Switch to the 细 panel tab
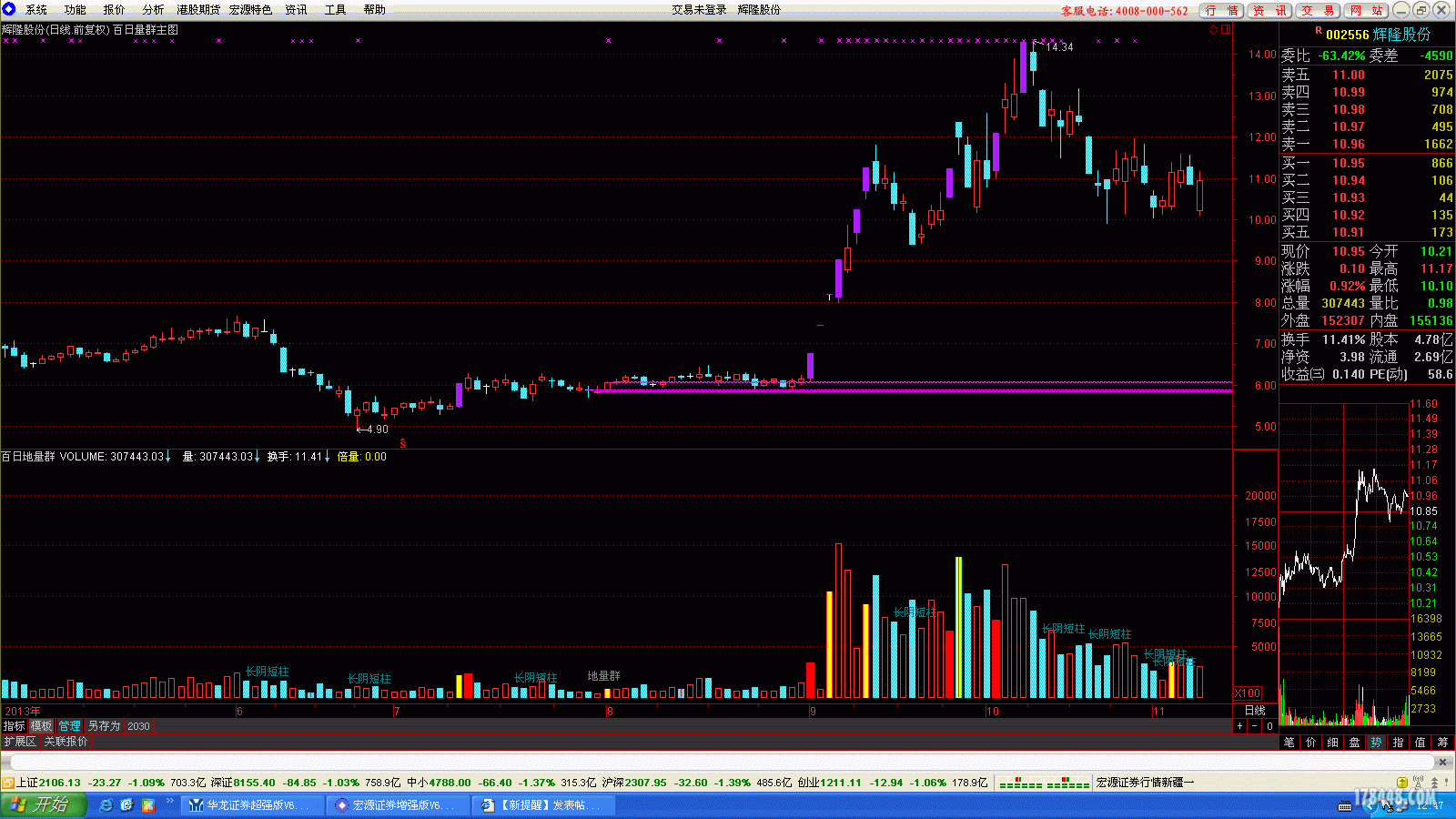 point(1333,743)
